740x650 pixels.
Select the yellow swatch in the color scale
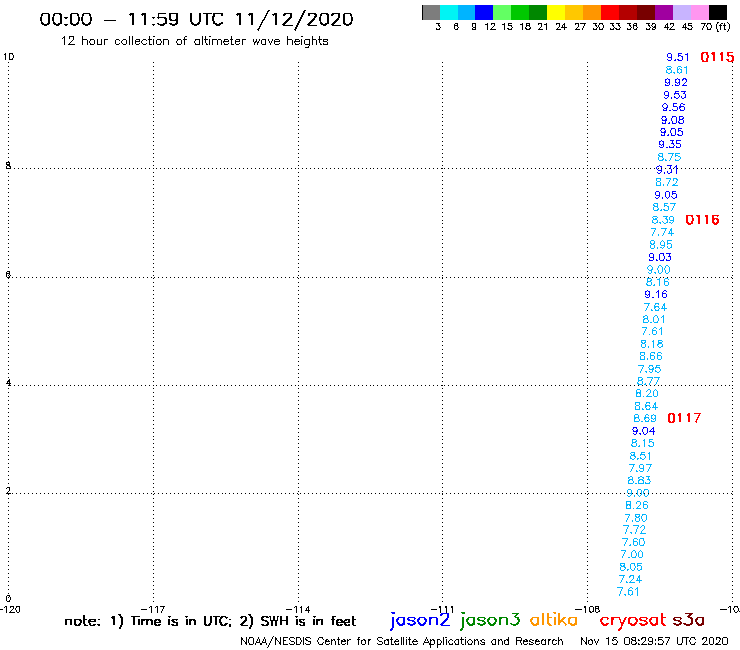[556, 12]
